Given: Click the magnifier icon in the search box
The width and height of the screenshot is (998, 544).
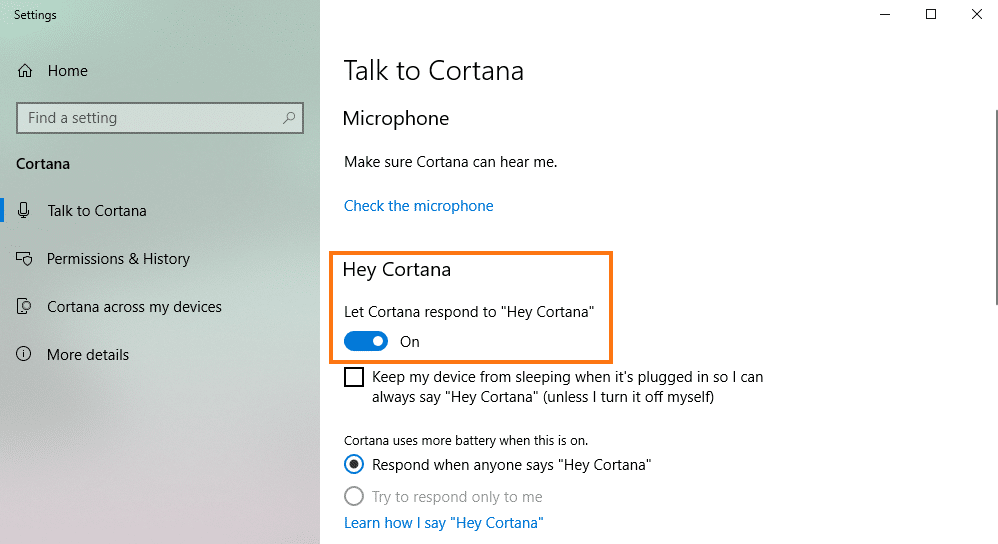Looking at the screenshot, I should coord(289,118).
